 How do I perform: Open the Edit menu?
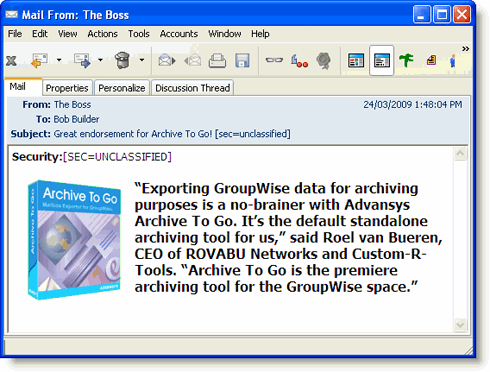(x=40, y=34)
